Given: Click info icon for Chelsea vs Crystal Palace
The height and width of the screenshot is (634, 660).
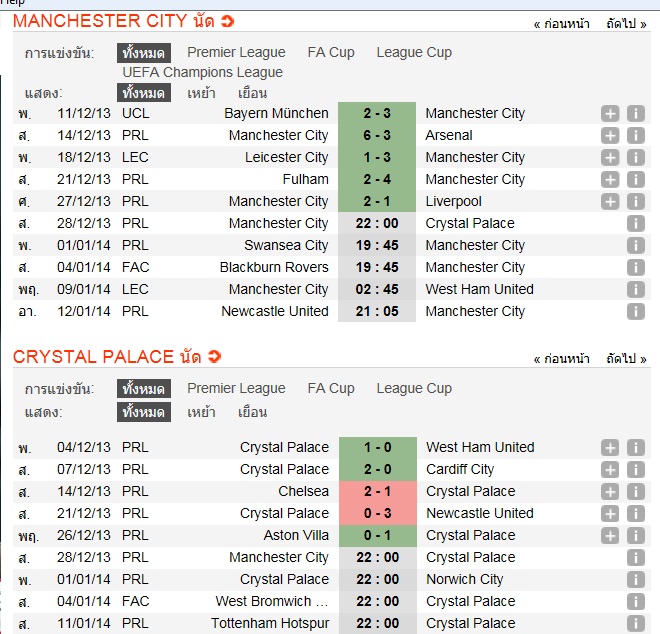Looking at the screenshot, I should (x=635, y=492).
